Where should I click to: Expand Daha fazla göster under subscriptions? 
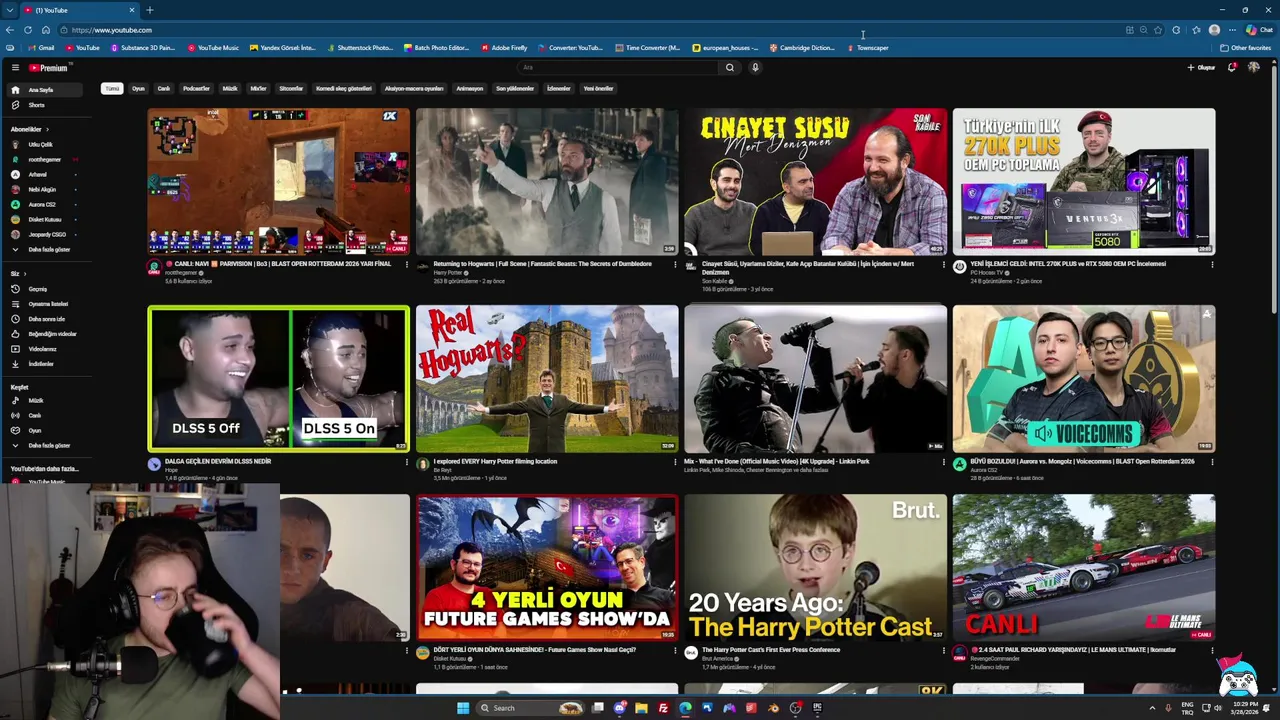coord(49,249)
